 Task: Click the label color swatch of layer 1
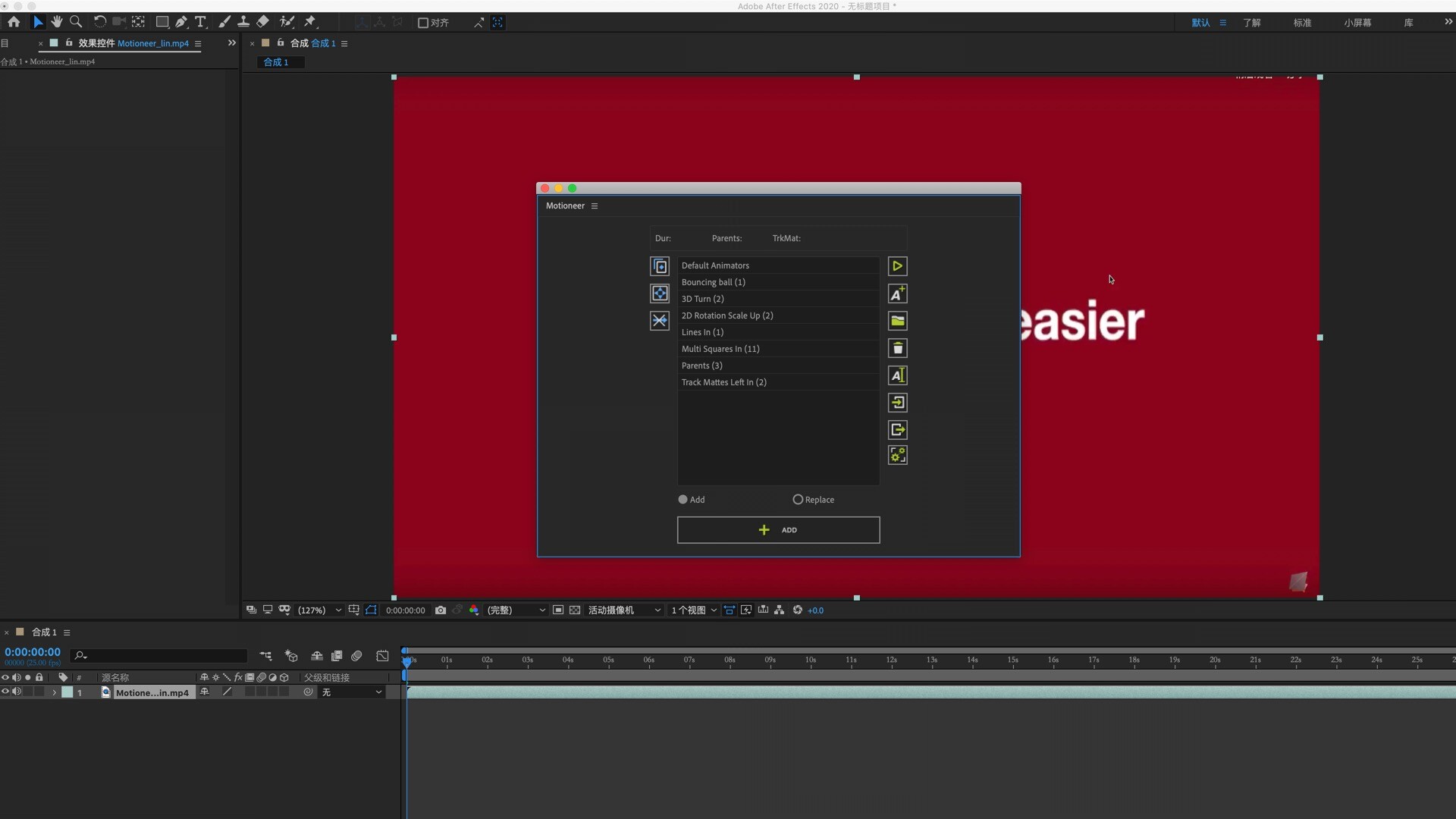(67, 692)
